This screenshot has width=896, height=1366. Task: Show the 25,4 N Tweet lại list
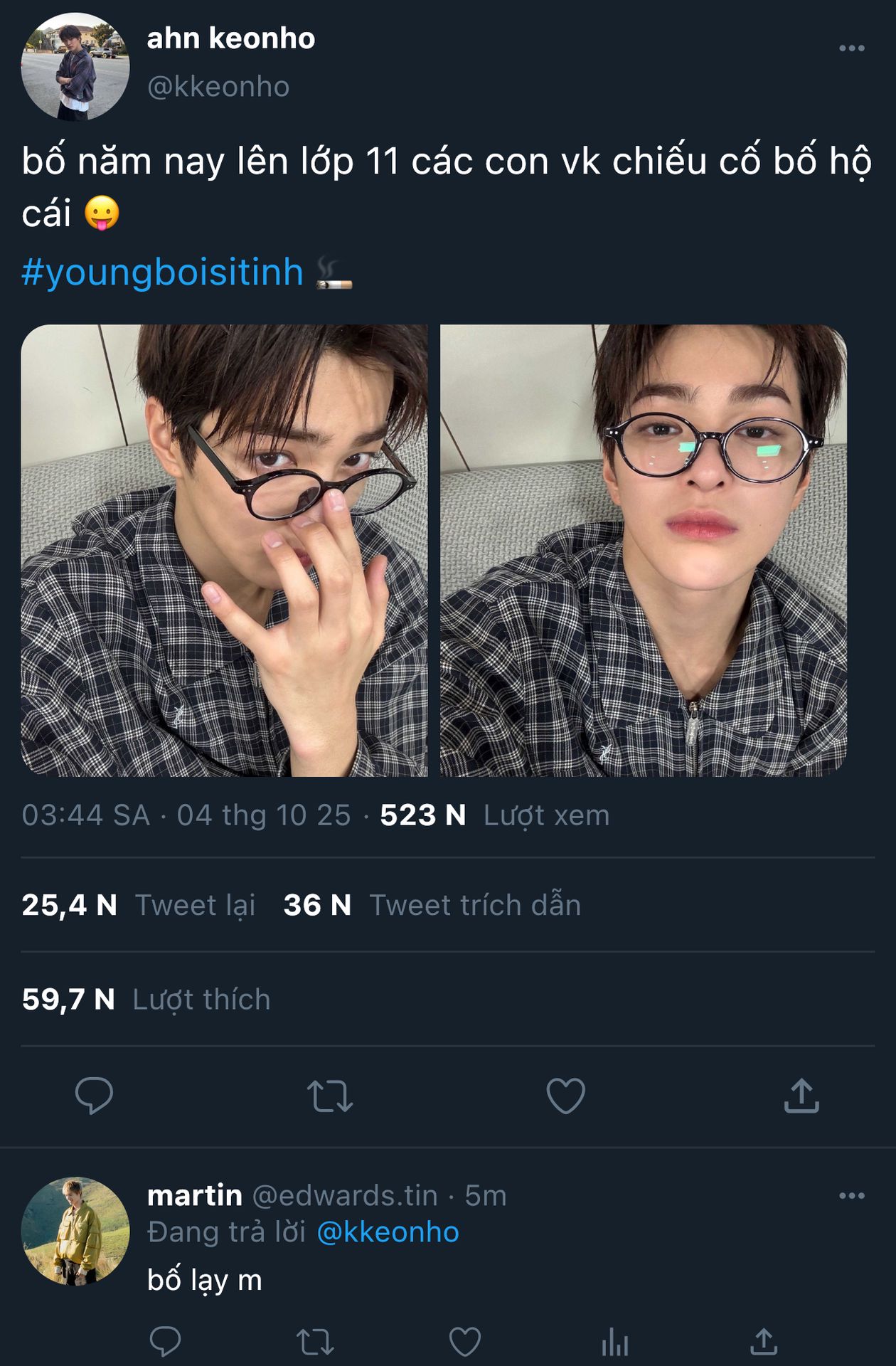[x=138, y=905]
